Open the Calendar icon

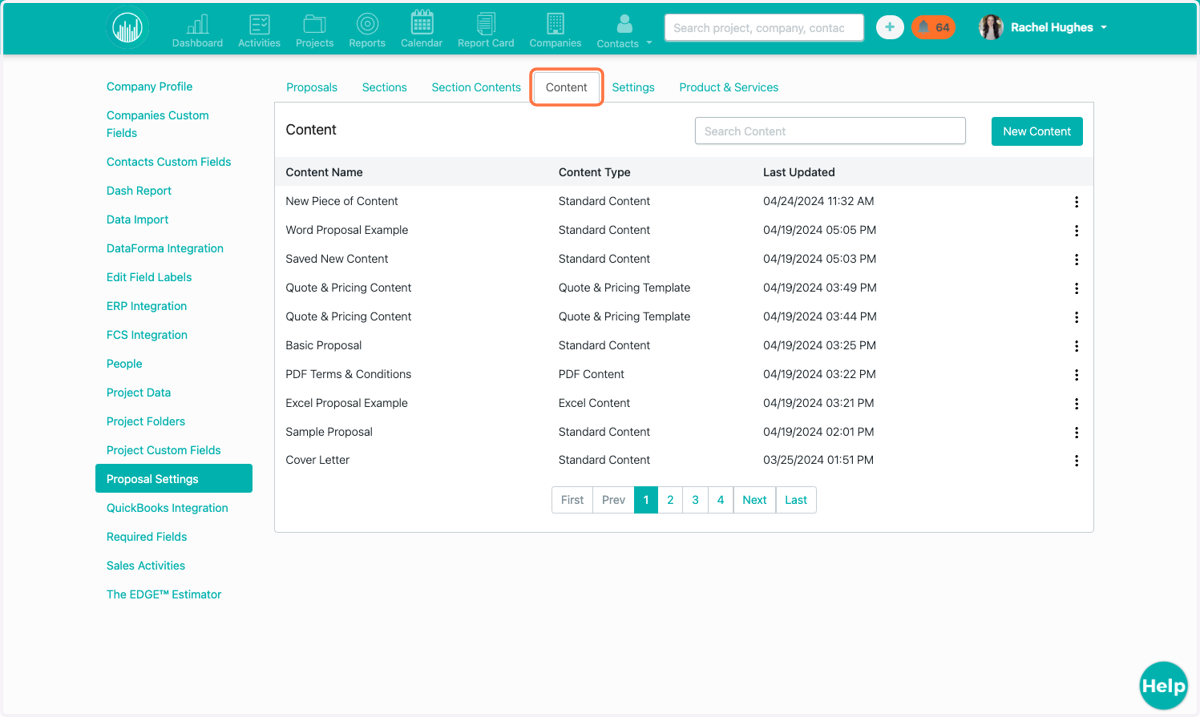[422, 30]
